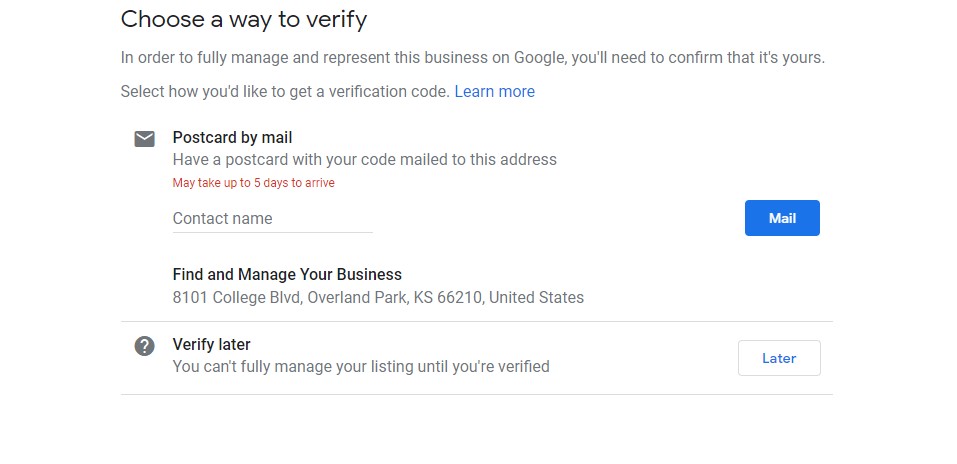This screenshot has height=464, width=957.
Task: Click the word 'Google' in the intro sentence
Action: pos(540,58)
